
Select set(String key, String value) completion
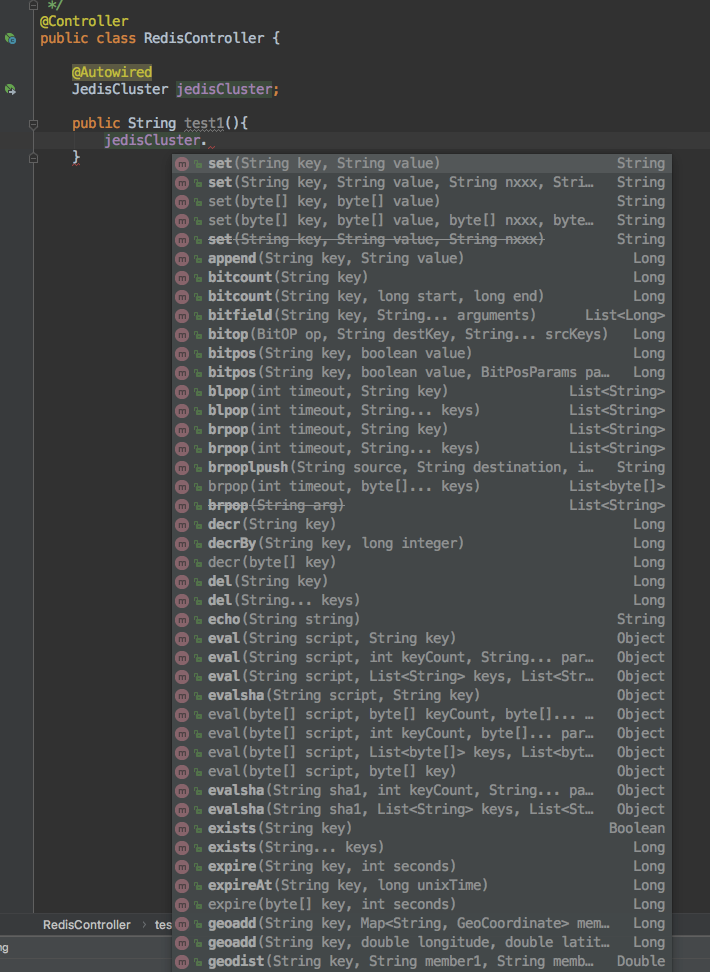[422, 164]
